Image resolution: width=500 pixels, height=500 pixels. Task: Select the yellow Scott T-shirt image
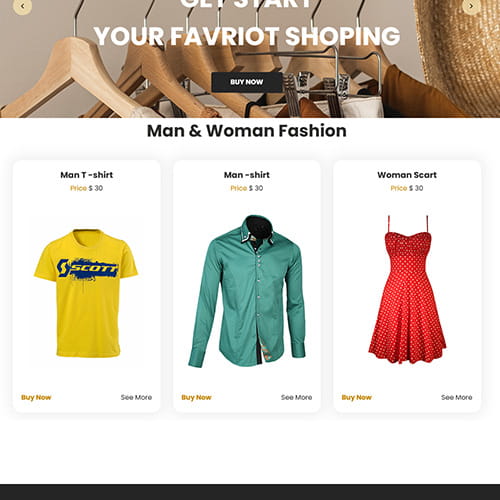point(86,293)
